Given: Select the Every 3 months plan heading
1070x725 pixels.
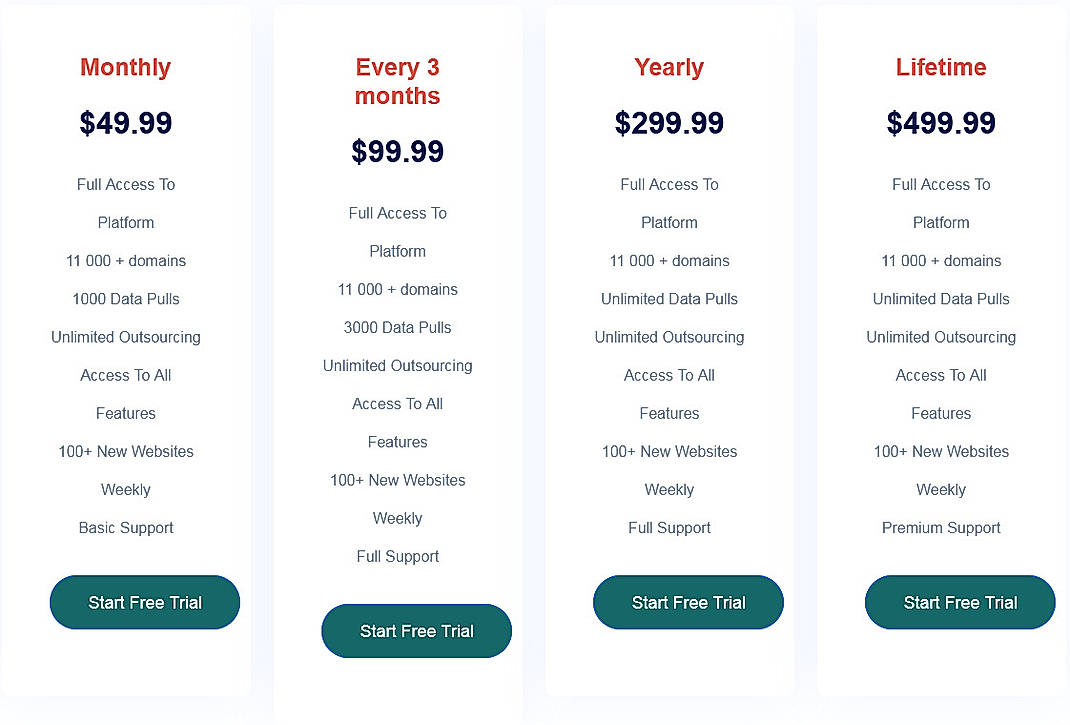Looking at the screenshot, I should [x=397, y=81].
